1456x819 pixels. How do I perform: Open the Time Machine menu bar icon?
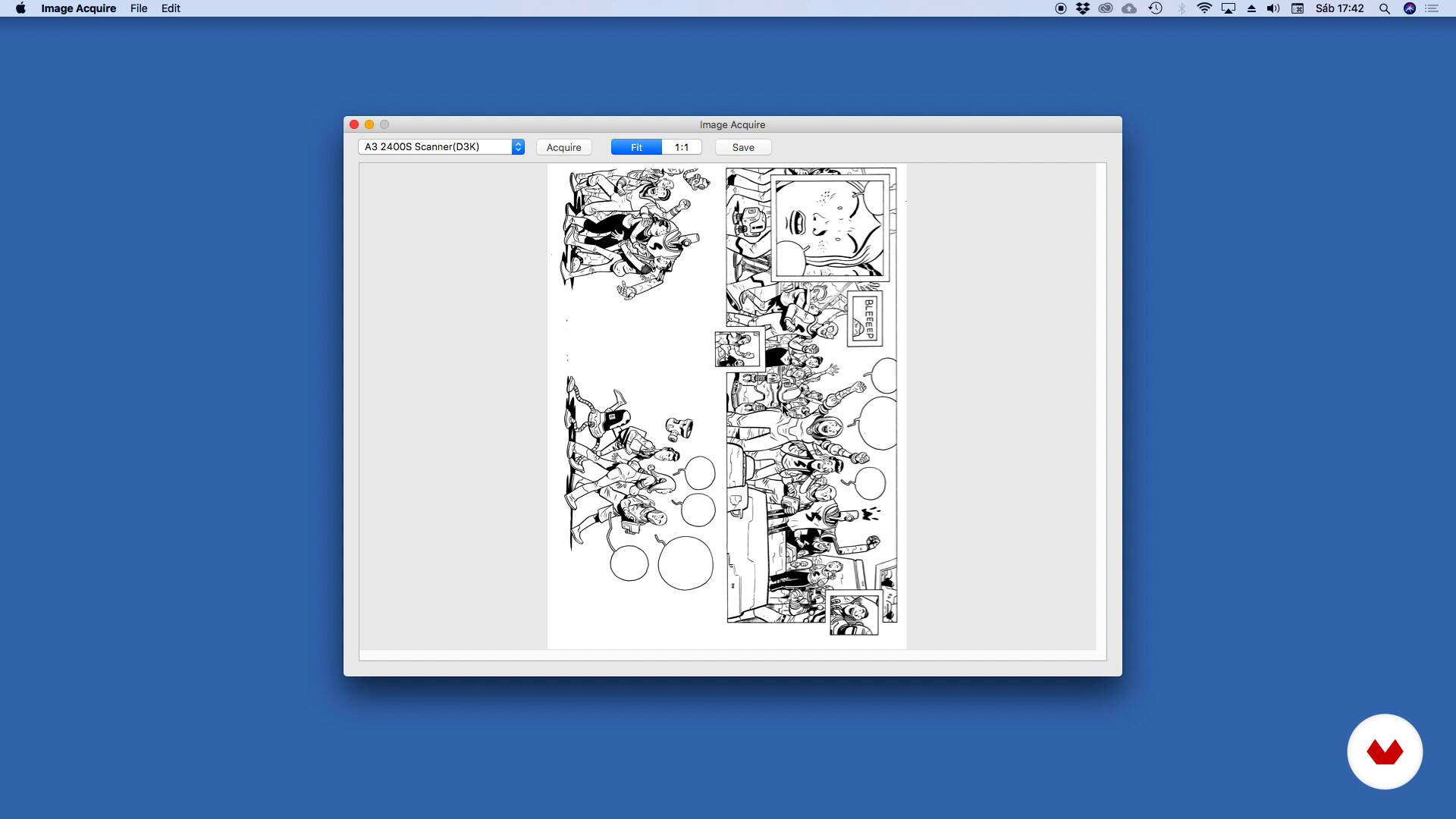click(1156, 8)
